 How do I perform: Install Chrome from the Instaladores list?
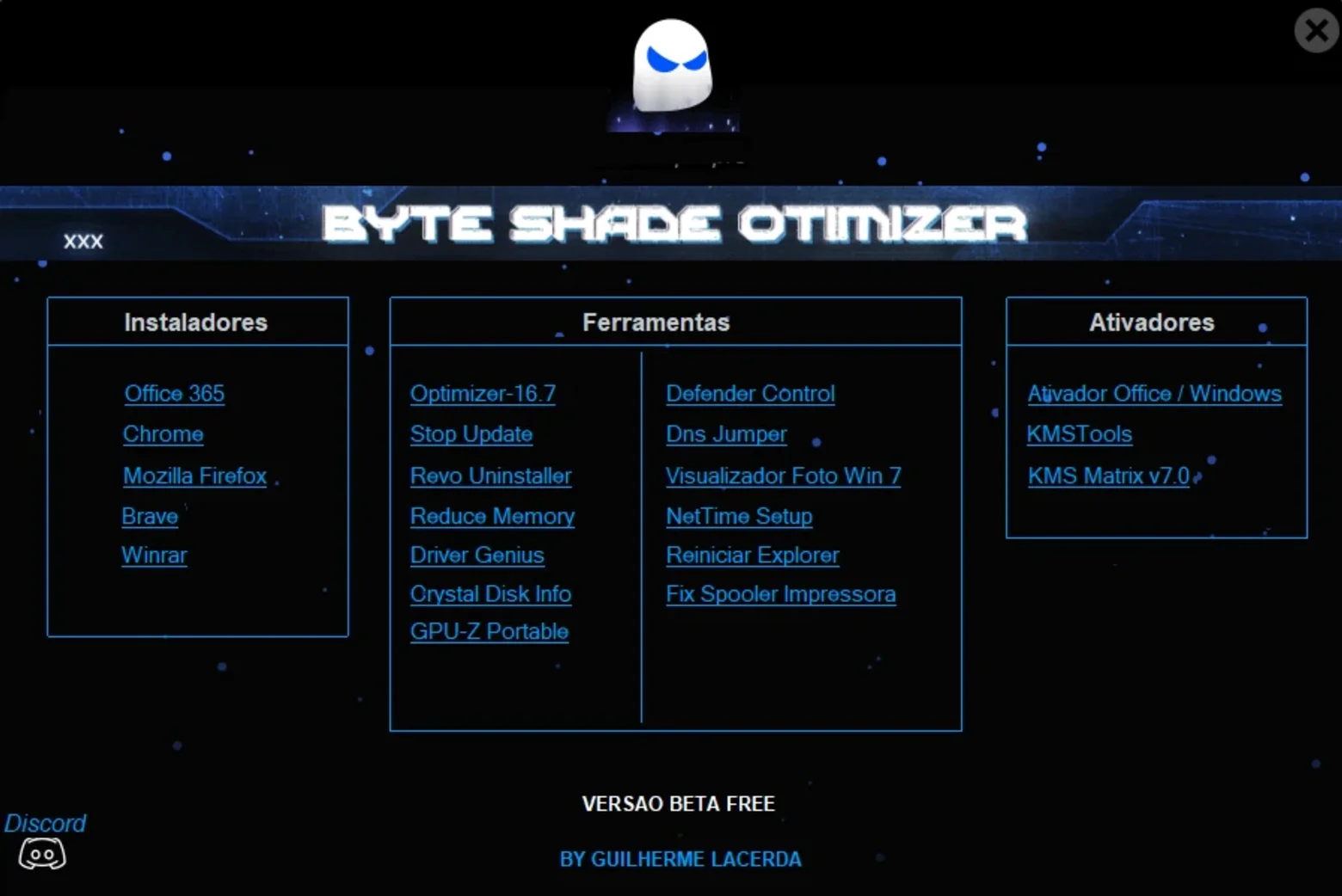[x=163, y=434]
